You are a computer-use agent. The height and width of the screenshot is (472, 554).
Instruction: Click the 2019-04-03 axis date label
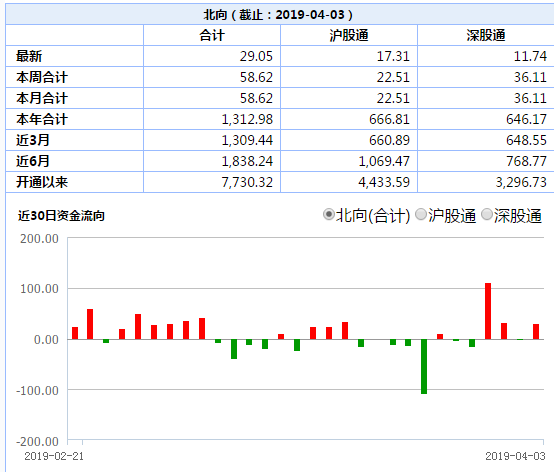tap(515, 456)
